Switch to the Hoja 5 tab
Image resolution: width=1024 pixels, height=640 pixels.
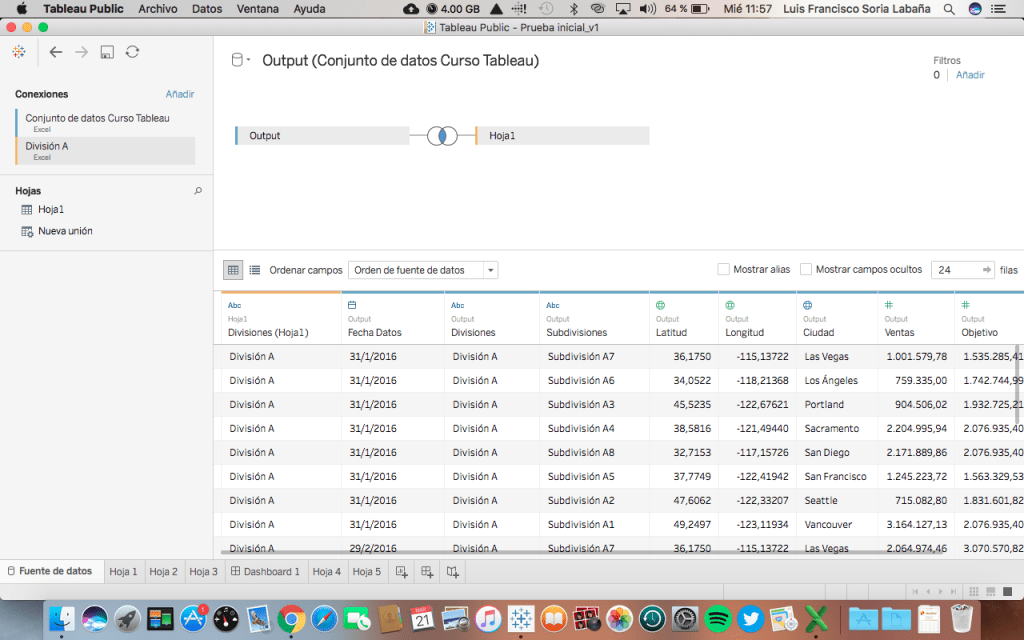point(366,571)
